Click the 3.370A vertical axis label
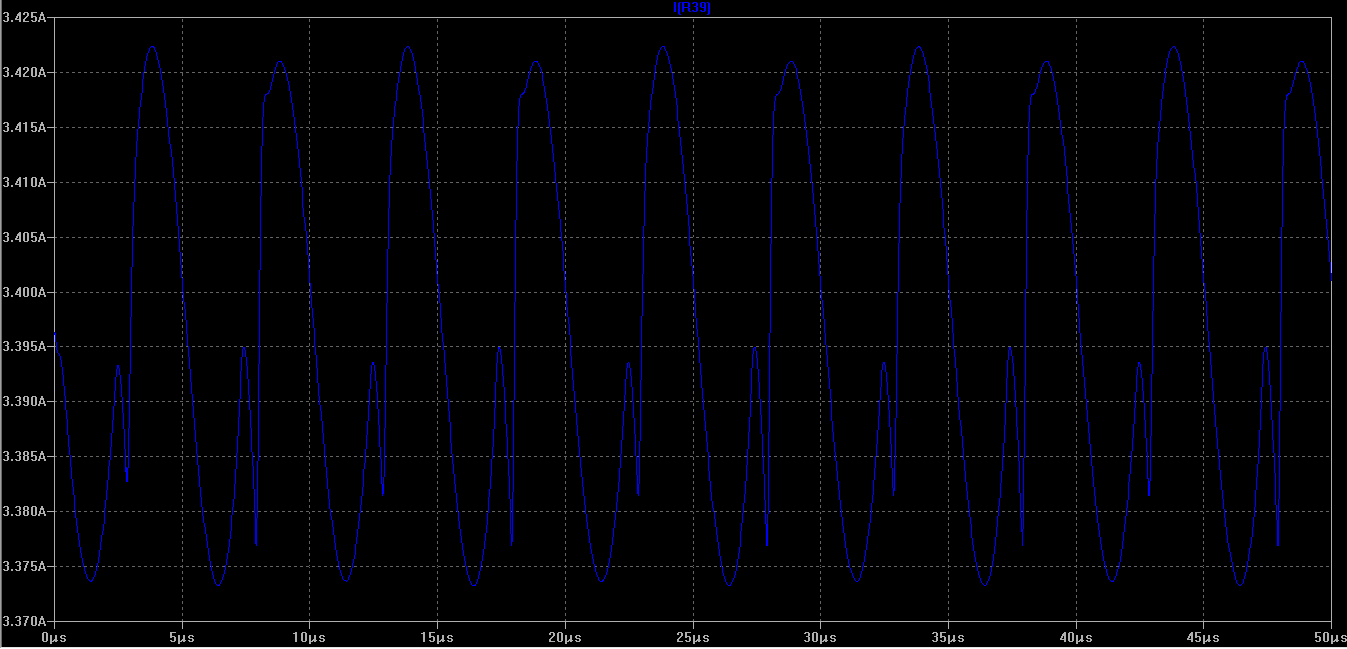 tap(23, 622)
